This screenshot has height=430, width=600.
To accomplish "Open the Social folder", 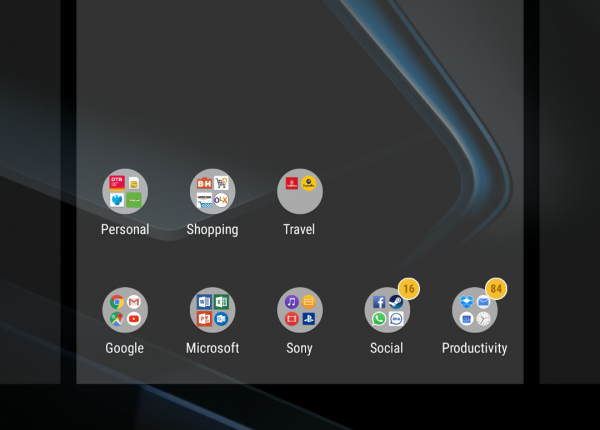I will 387,310.
